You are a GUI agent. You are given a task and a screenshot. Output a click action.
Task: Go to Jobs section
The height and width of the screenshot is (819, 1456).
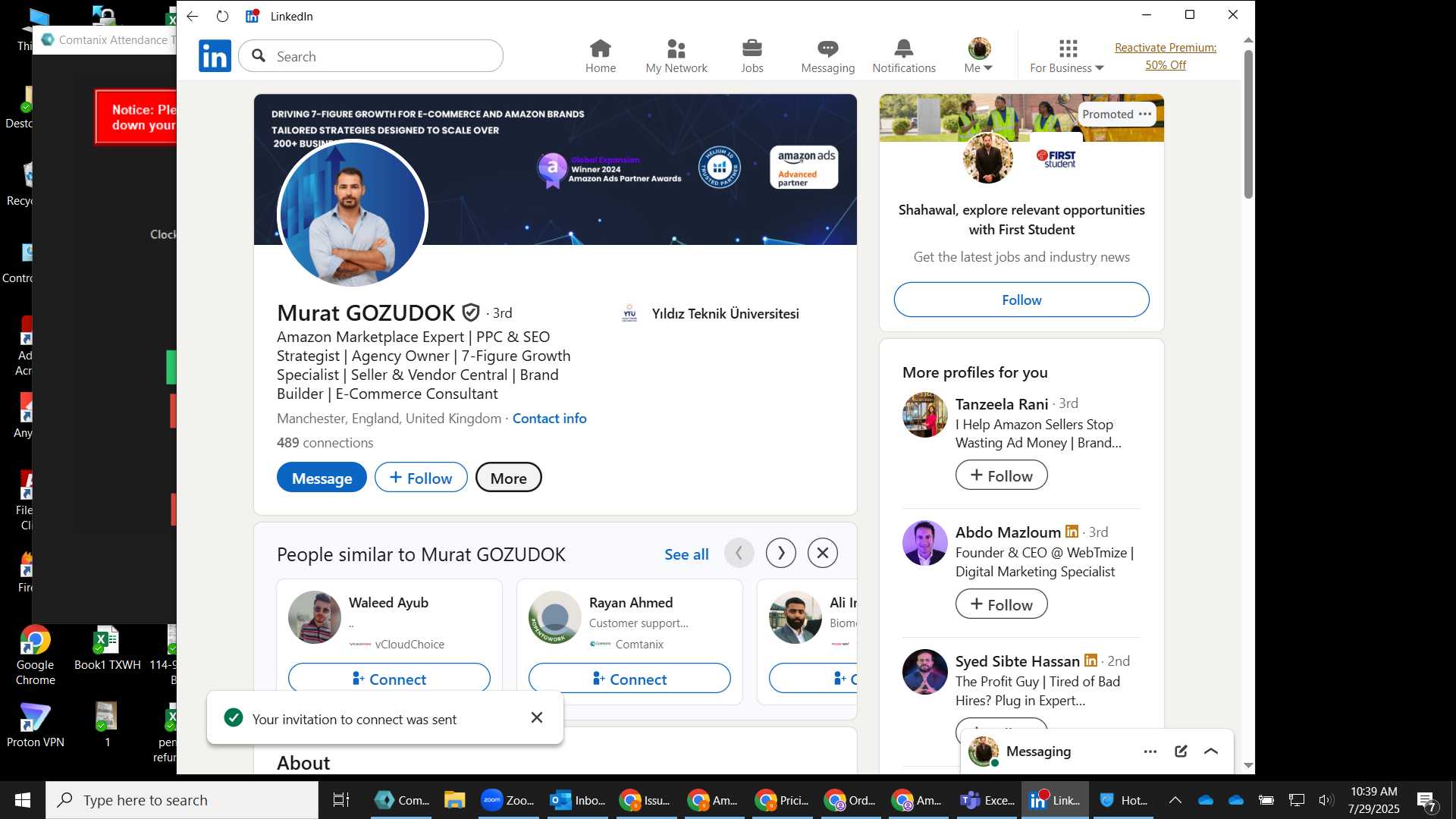coord(752,56)
